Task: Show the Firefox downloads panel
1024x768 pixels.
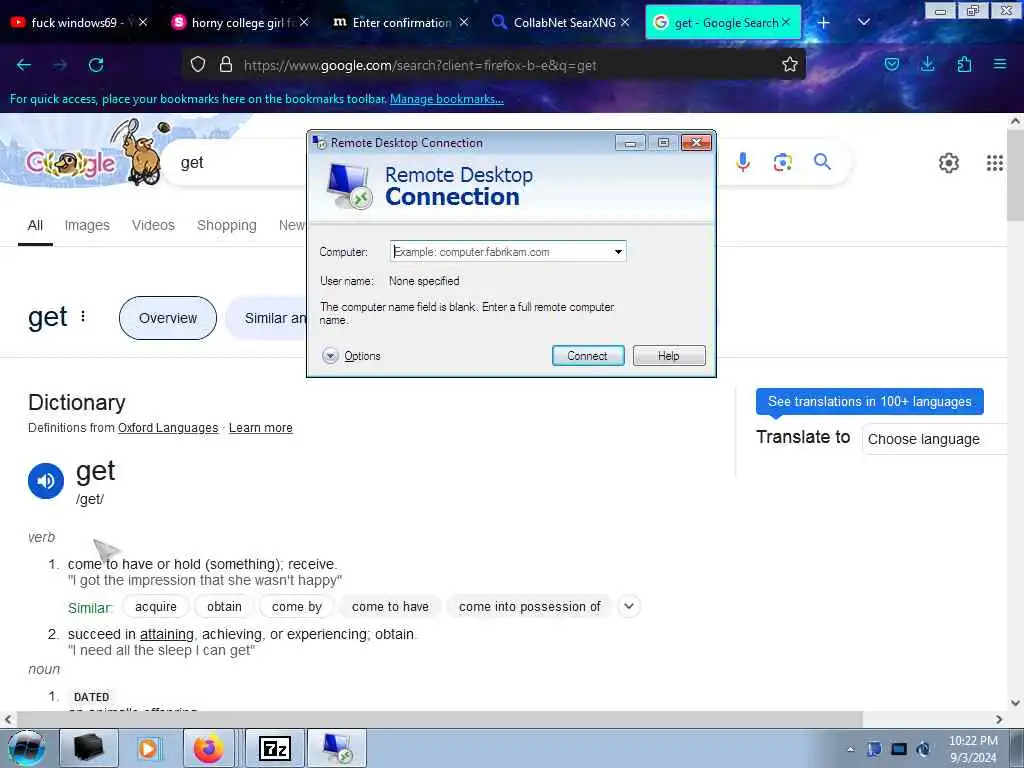Action: tap(927, 65)
